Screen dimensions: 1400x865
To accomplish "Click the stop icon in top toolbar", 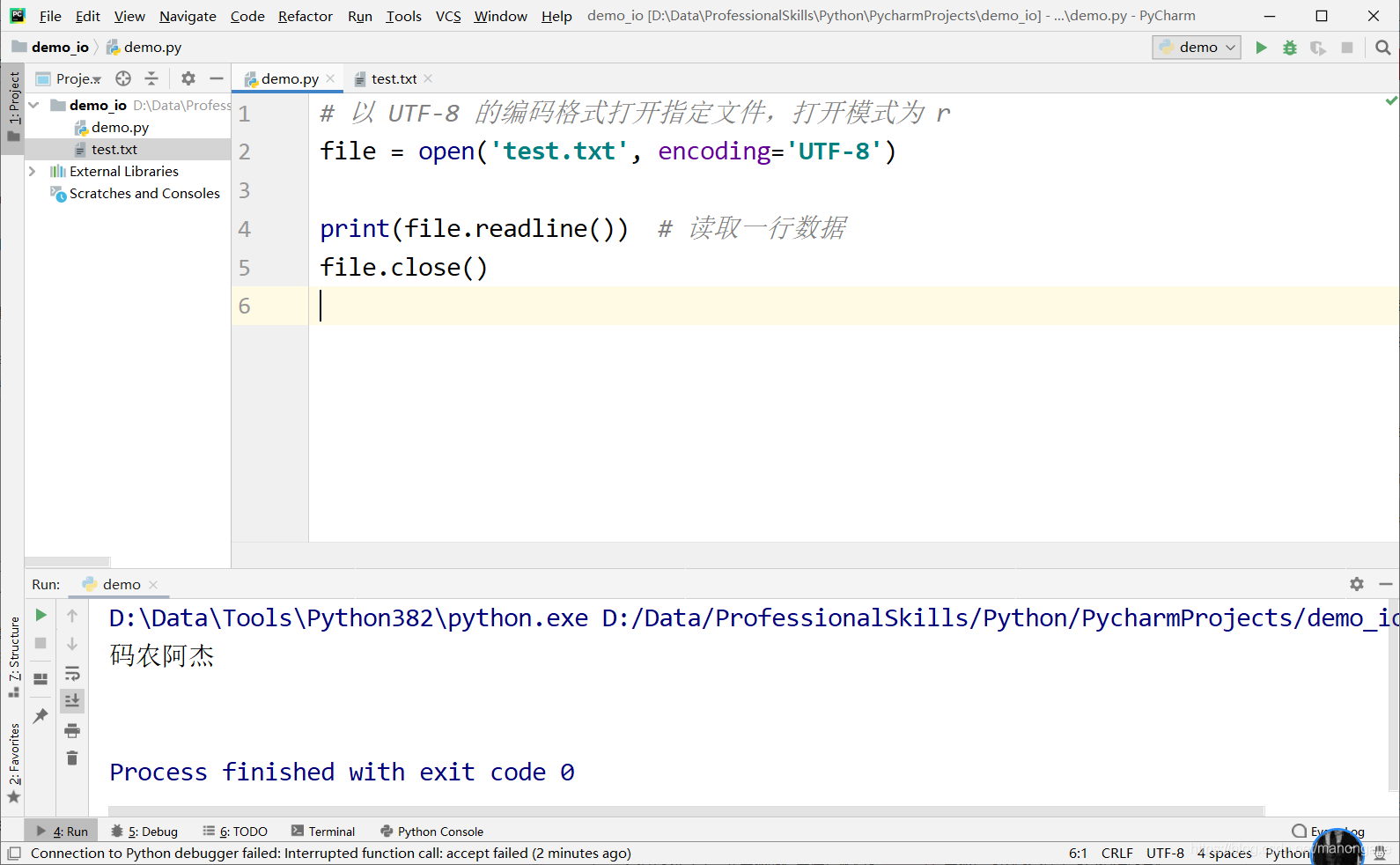I will tap(1347, 48).
